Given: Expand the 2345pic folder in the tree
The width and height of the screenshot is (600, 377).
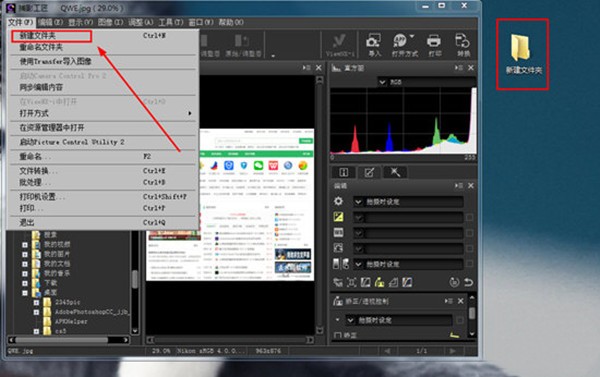Looking at the screenshot, I should click(x=36, y=302).
